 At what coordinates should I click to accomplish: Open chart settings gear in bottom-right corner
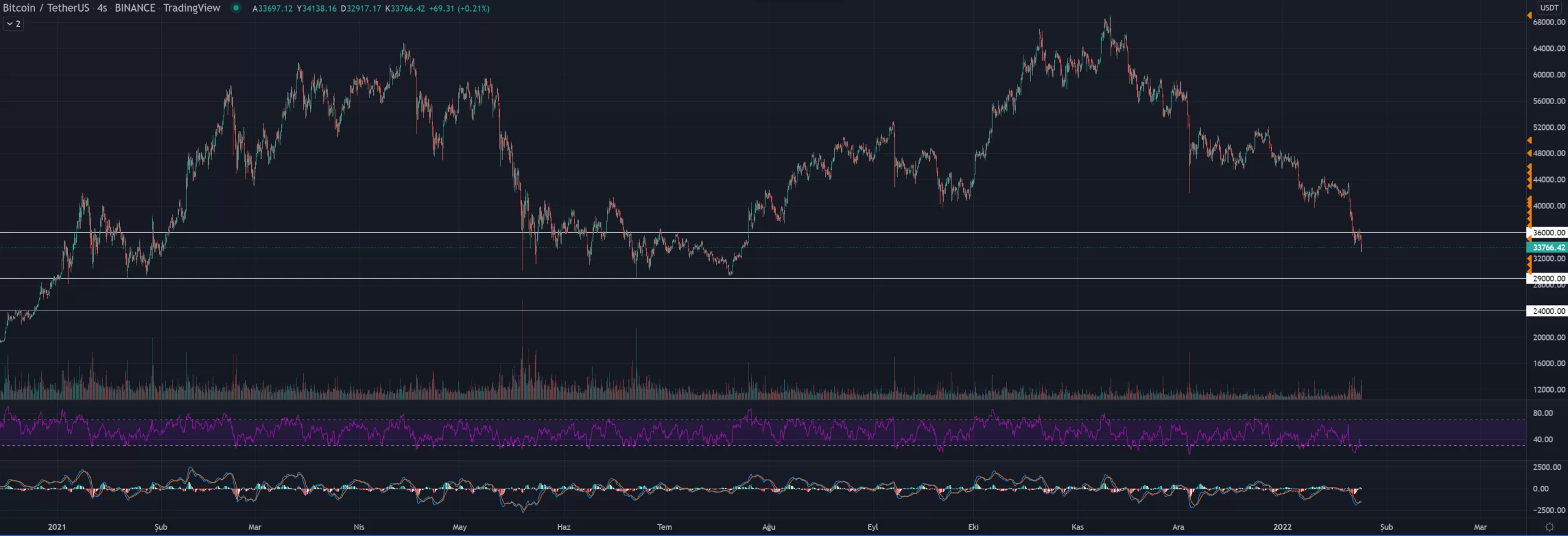(1549, 527)
